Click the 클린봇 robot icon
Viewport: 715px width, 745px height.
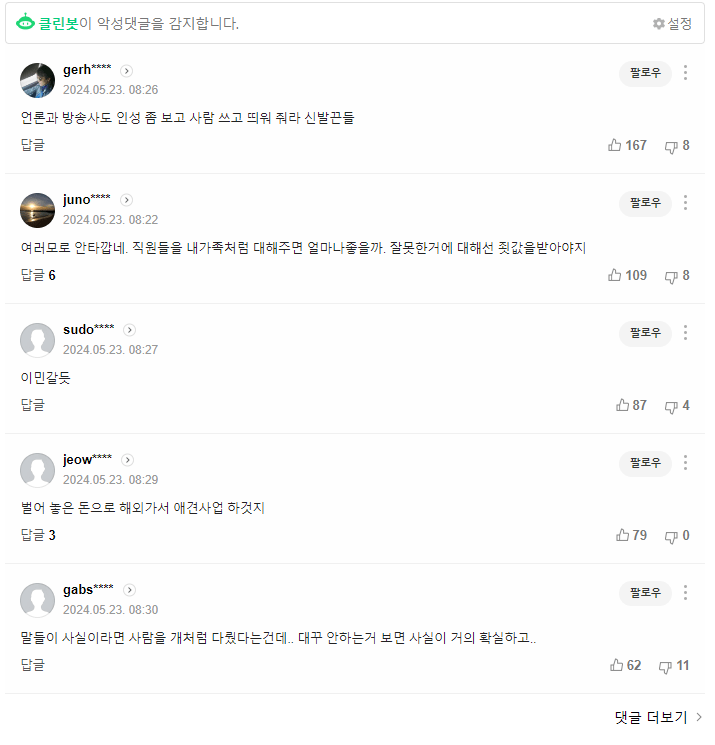(x=26, y=23)
